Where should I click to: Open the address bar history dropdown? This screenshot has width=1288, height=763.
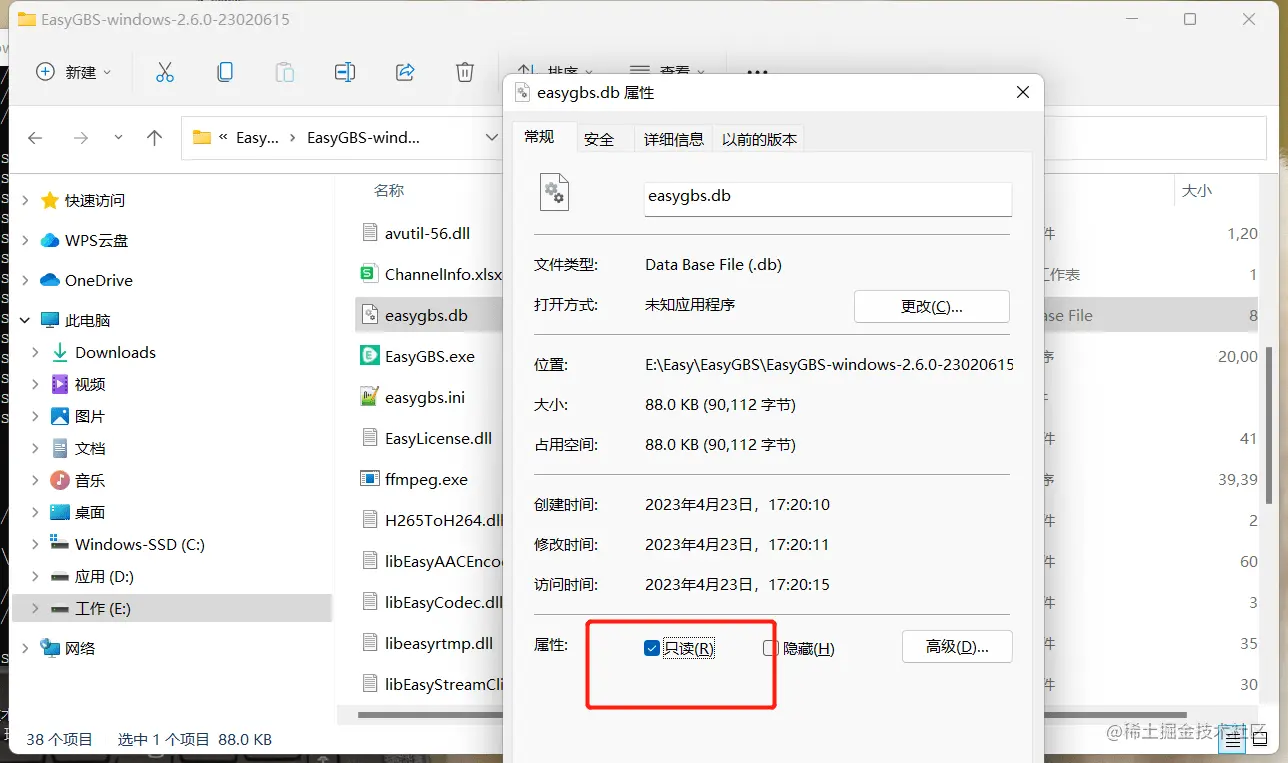[491, 138]
